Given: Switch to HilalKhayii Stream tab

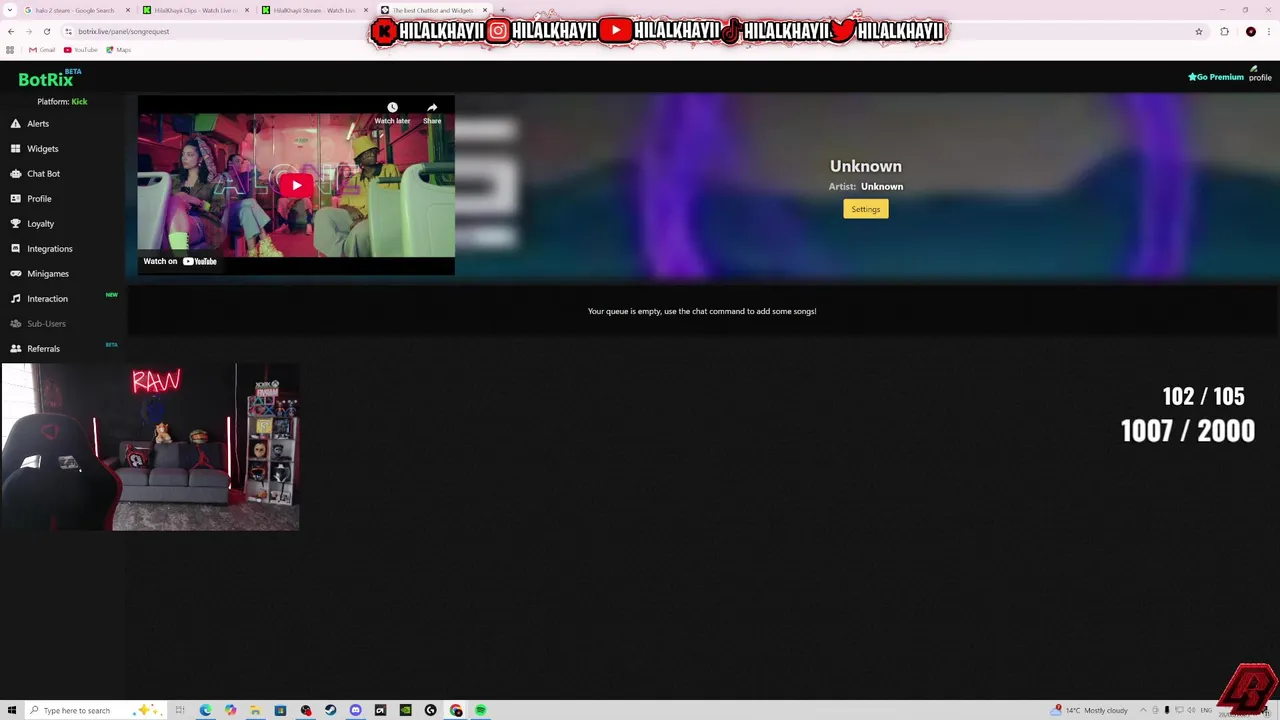Looking at the screenshot, I should [315, 10].
